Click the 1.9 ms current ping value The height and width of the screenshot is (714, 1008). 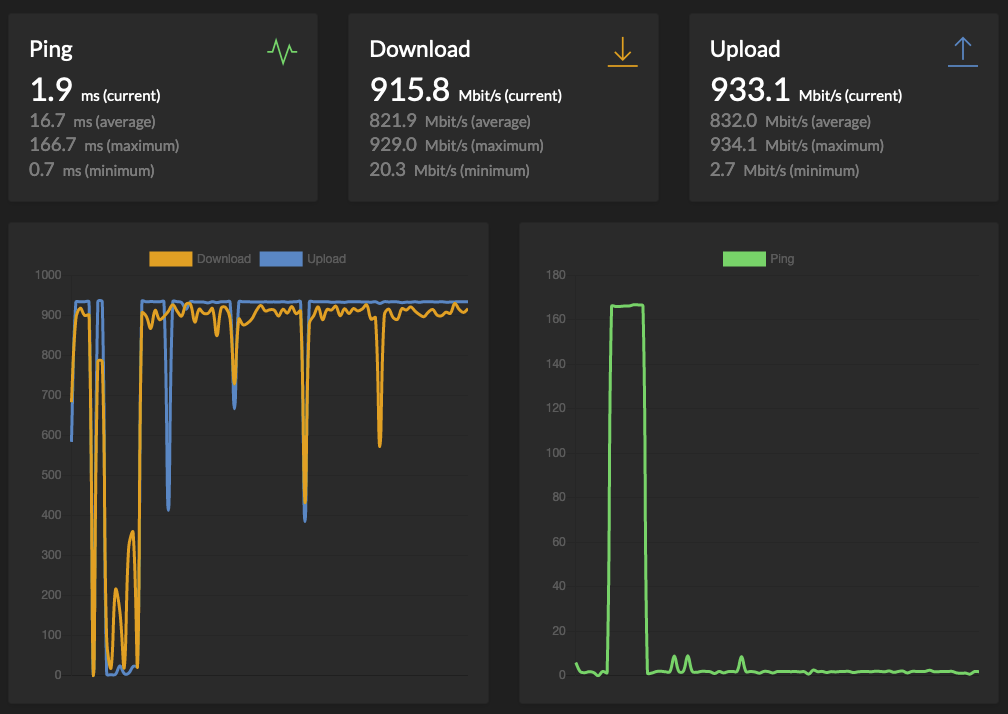51,90
